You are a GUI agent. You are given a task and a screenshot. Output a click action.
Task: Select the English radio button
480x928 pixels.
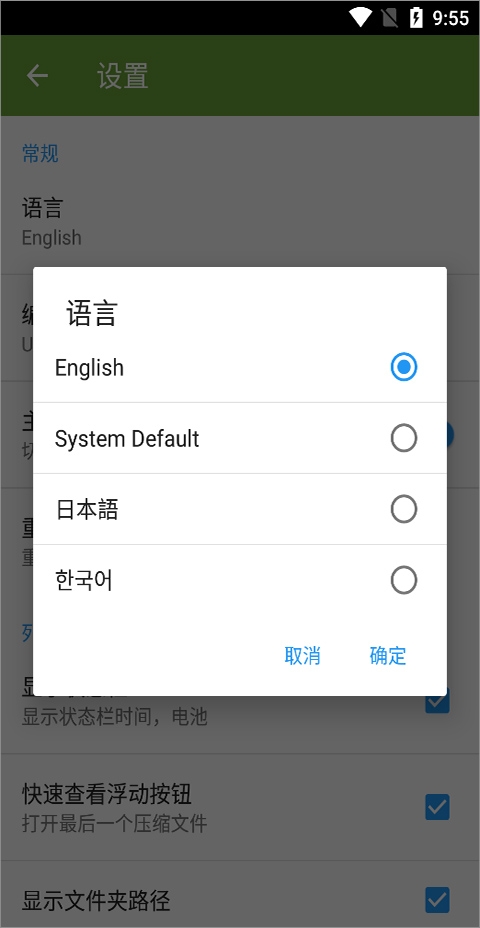(404, 368)
